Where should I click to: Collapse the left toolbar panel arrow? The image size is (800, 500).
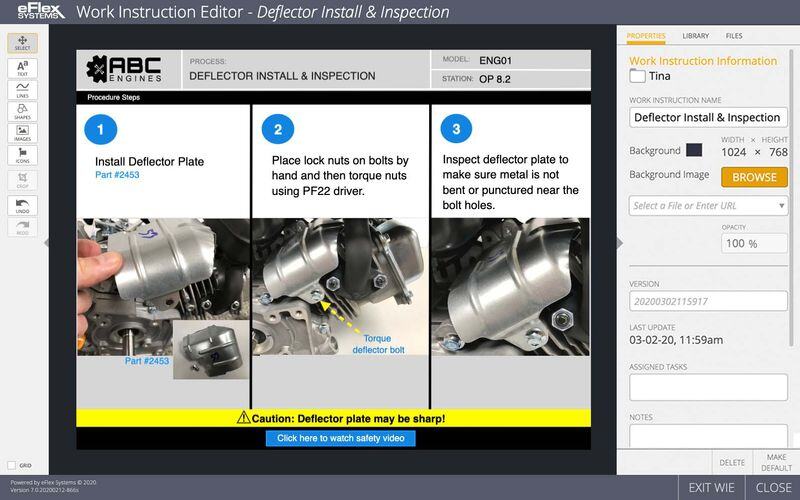tap(45, 242)
